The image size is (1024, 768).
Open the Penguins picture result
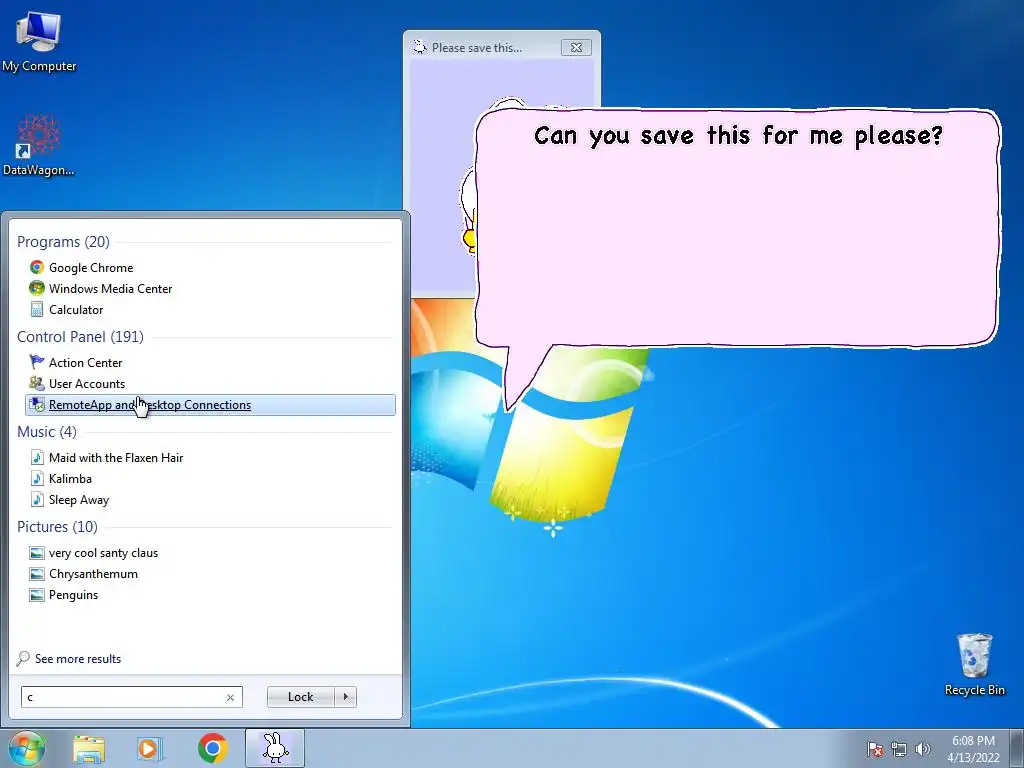210,595
